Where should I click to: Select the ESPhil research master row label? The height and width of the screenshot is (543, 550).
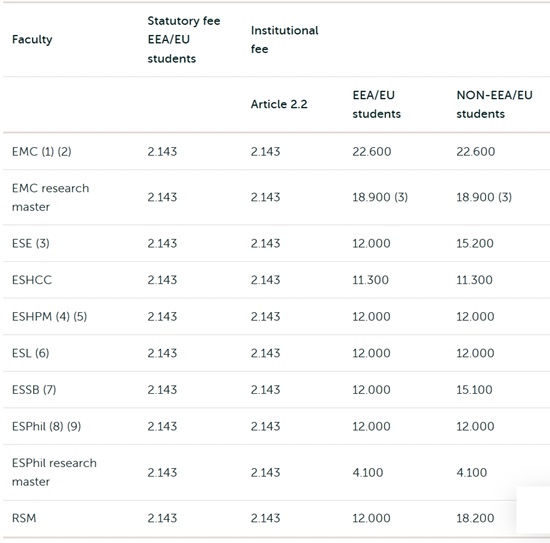tap(54, 472)
